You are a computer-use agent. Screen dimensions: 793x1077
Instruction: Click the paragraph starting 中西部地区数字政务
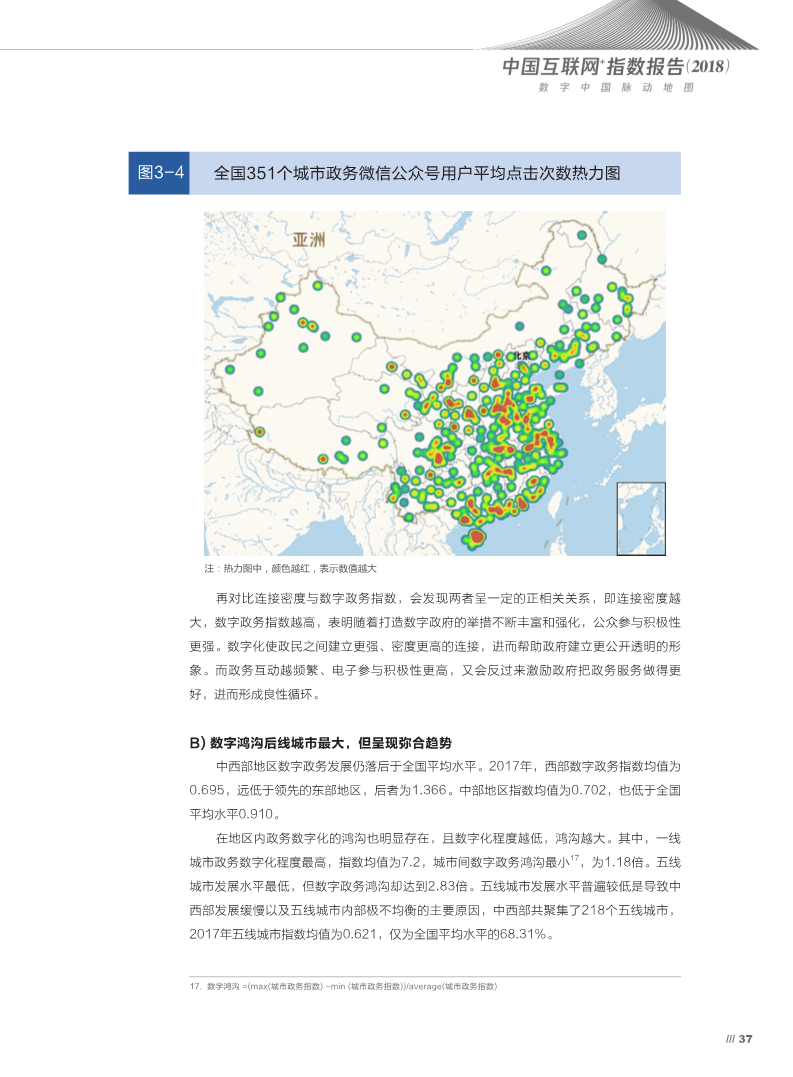pyautogui.click(x=435, y=789)
